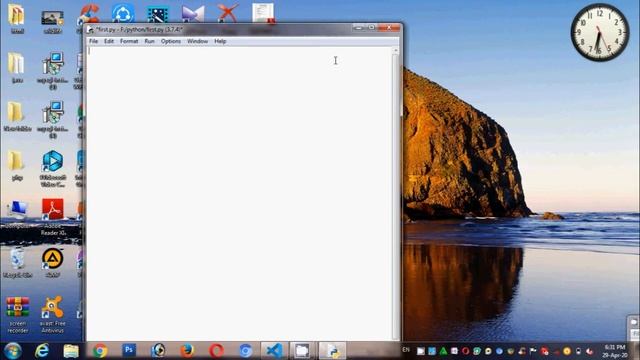Open Firefox from the taskbar
640x360 pixels.
point(187,351)
